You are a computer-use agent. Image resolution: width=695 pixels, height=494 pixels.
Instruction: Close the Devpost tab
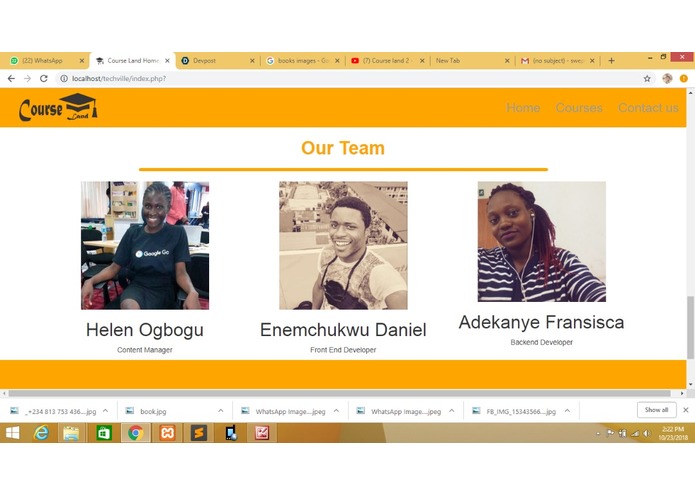(x=252, y=61)
